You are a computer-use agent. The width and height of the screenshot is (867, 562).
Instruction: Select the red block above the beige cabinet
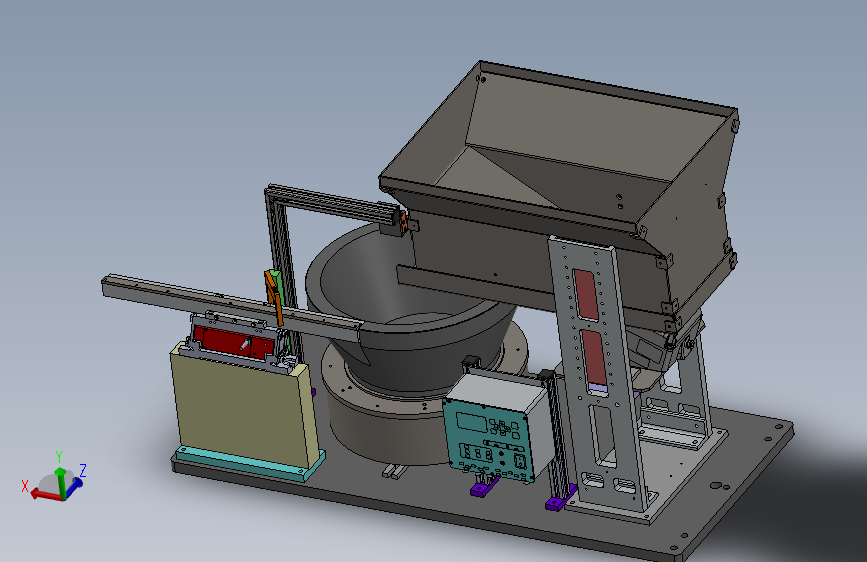pos(232,341)
